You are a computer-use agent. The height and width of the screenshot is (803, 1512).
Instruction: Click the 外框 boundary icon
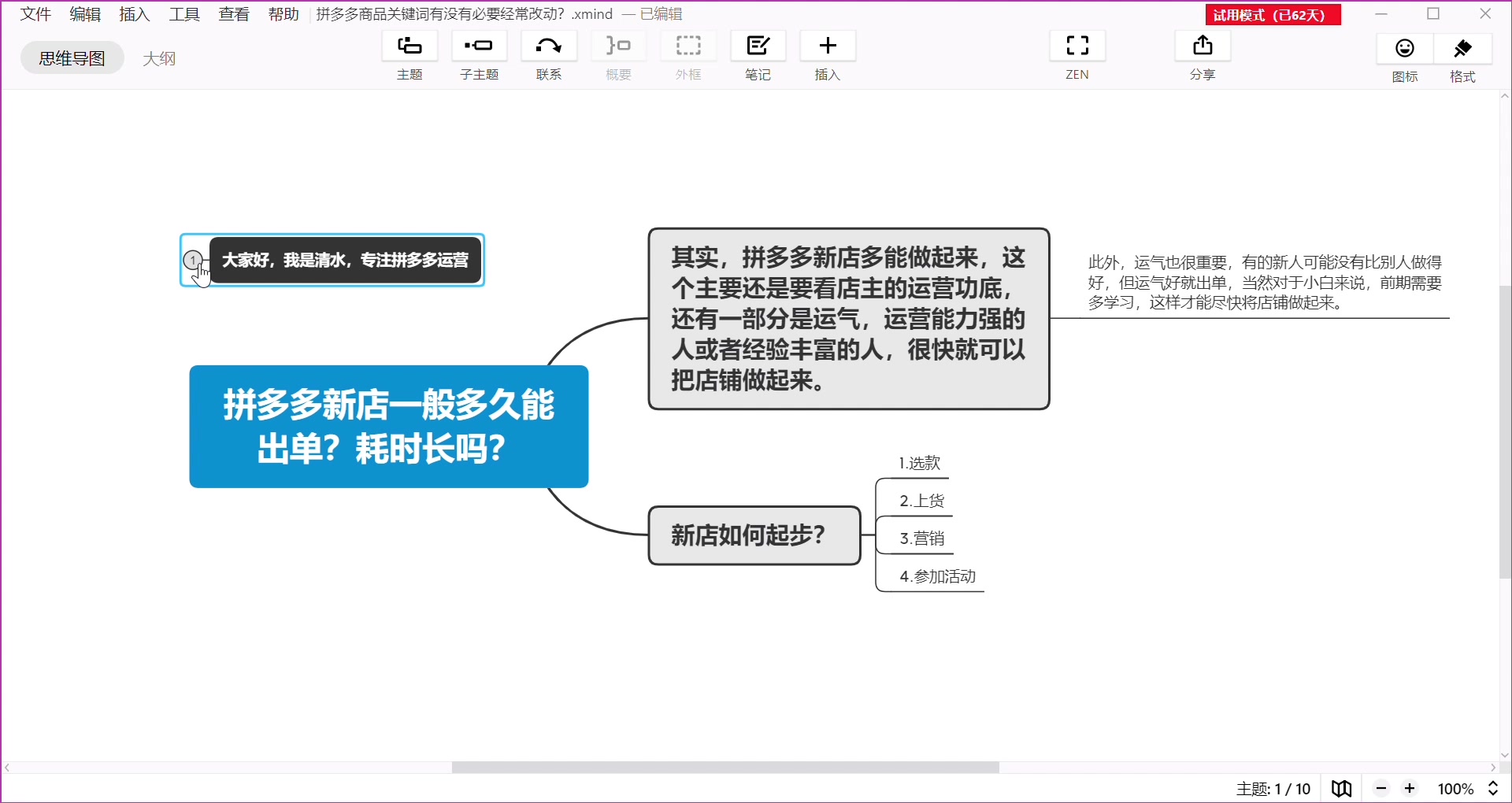[688, 46]
